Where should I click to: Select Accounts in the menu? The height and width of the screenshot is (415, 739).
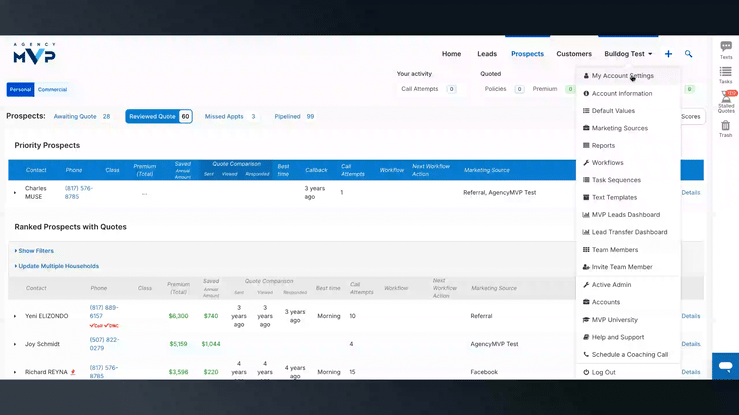coord(605,302)
